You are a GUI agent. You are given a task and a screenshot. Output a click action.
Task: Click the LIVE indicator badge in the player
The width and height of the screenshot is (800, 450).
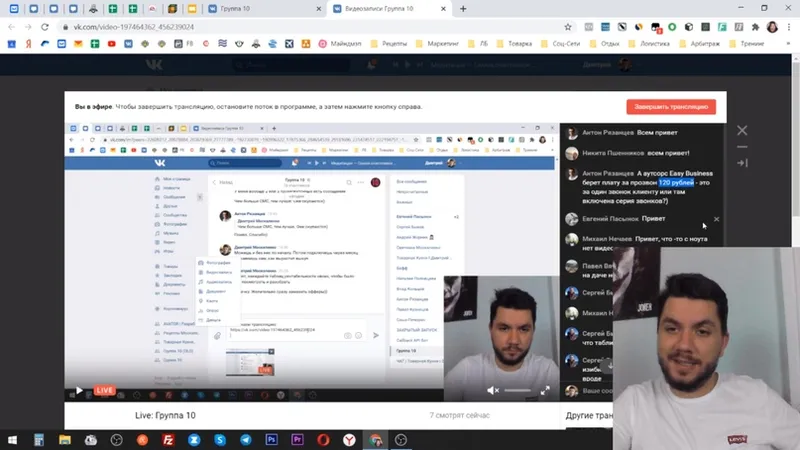tap(104, 390)
